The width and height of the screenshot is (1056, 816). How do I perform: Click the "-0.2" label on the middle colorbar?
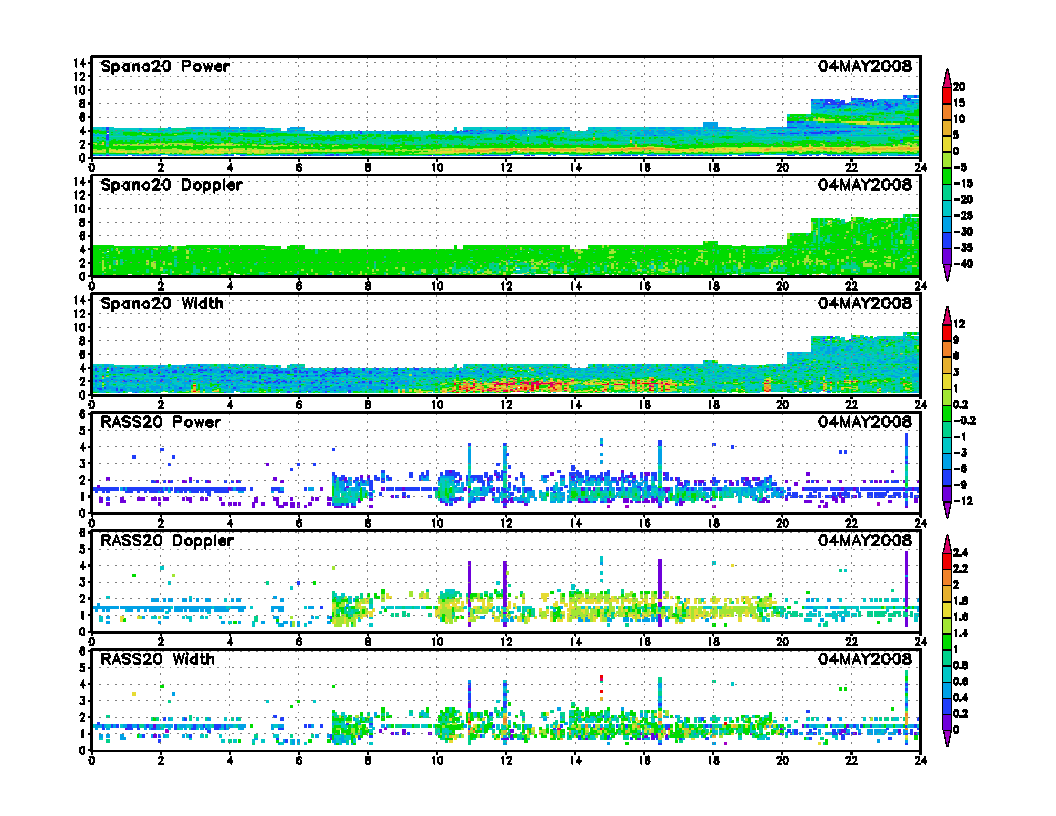(x=965, y=421)
